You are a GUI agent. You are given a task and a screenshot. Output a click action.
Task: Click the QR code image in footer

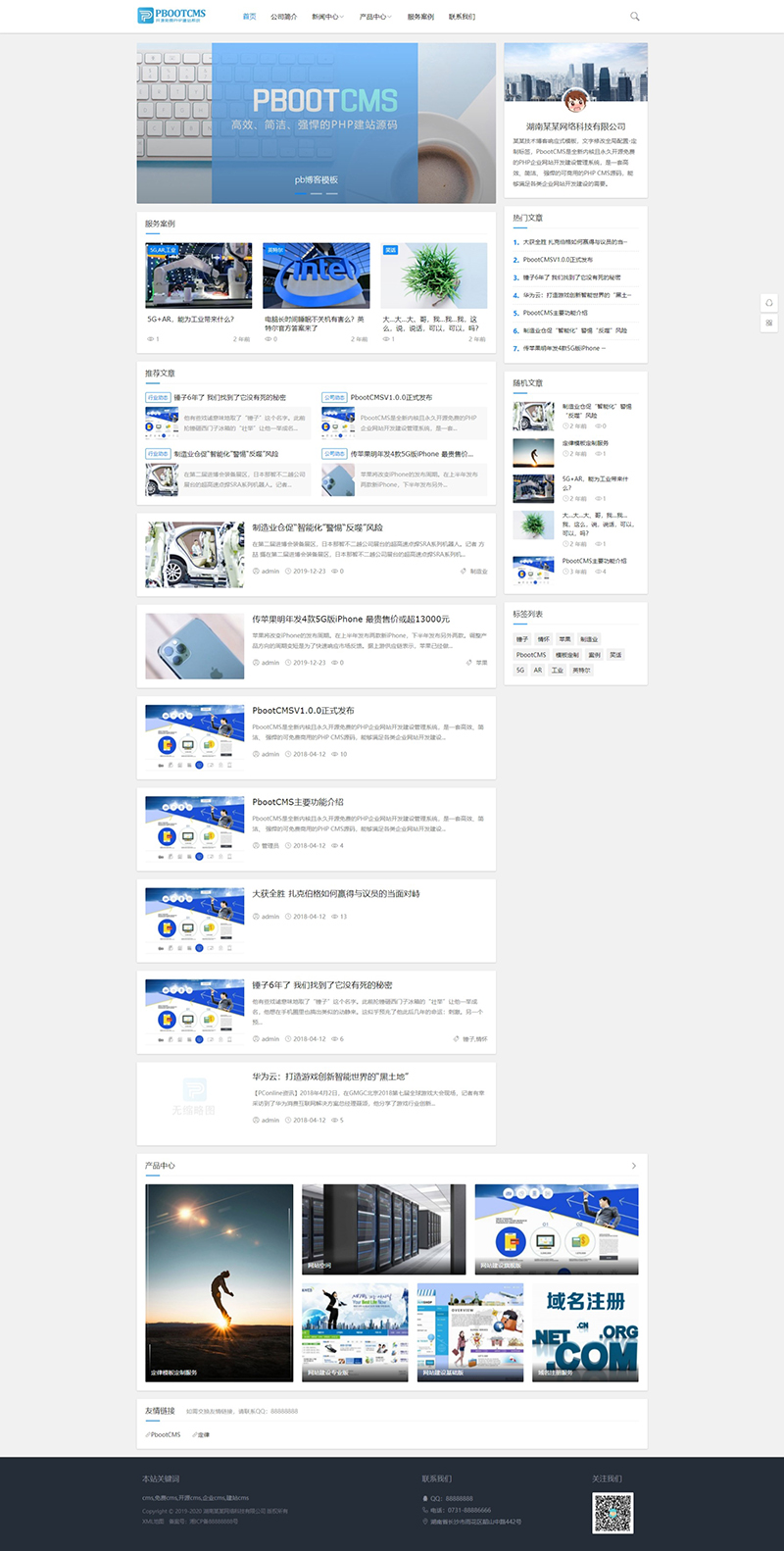(612, 1513)
